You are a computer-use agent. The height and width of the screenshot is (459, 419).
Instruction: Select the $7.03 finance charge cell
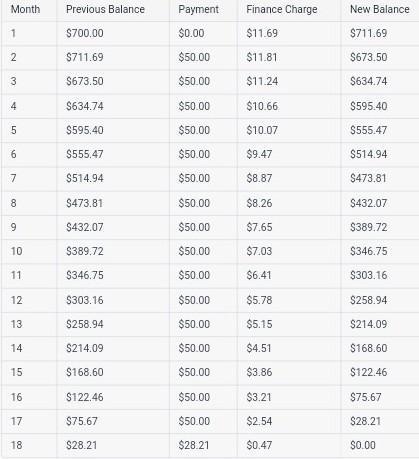259,251
